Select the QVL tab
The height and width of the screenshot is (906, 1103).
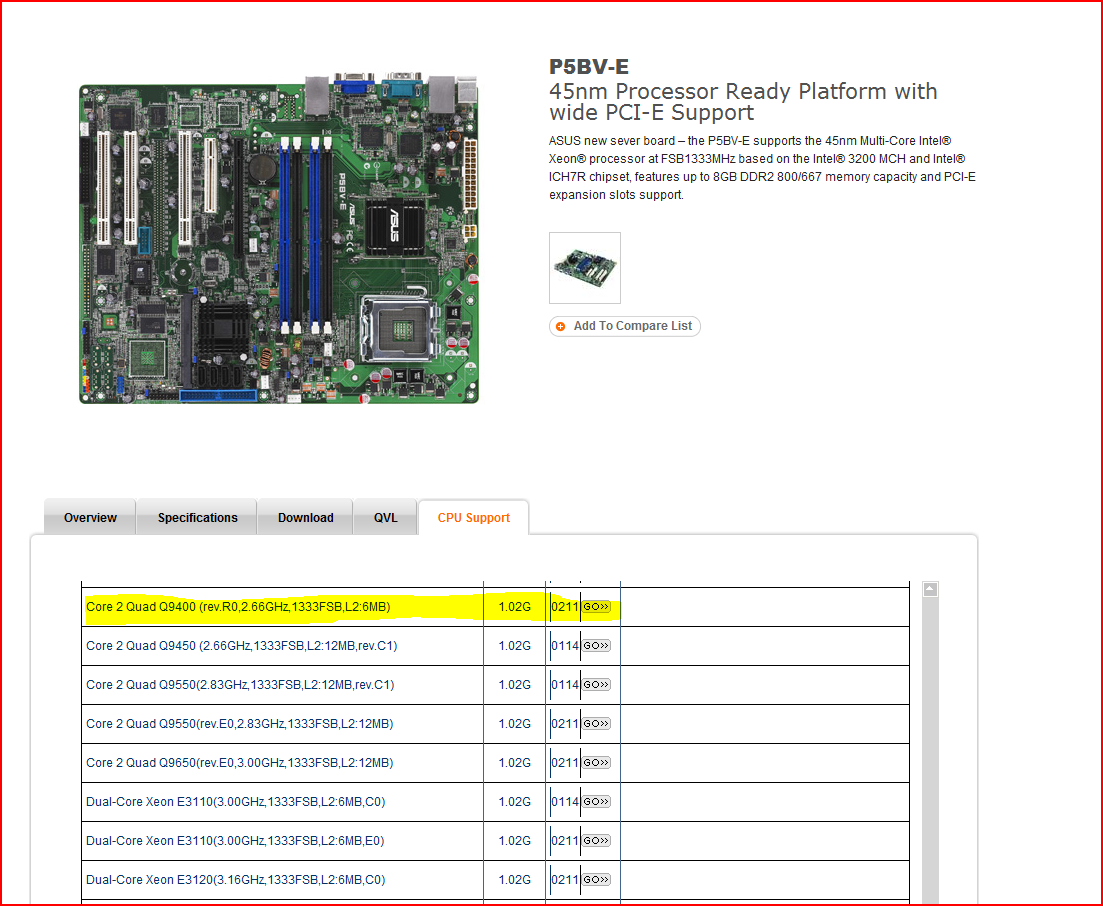(x=385, y=518)
